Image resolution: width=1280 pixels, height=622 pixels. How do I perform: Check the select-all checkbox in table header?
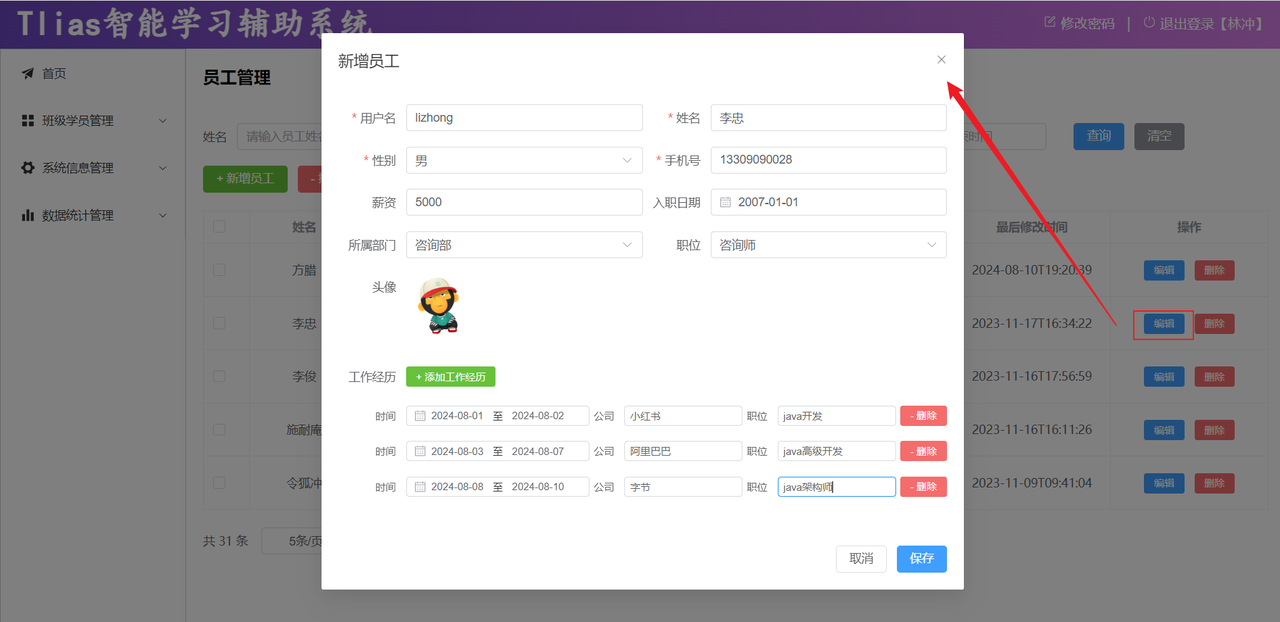pos(219,227)
